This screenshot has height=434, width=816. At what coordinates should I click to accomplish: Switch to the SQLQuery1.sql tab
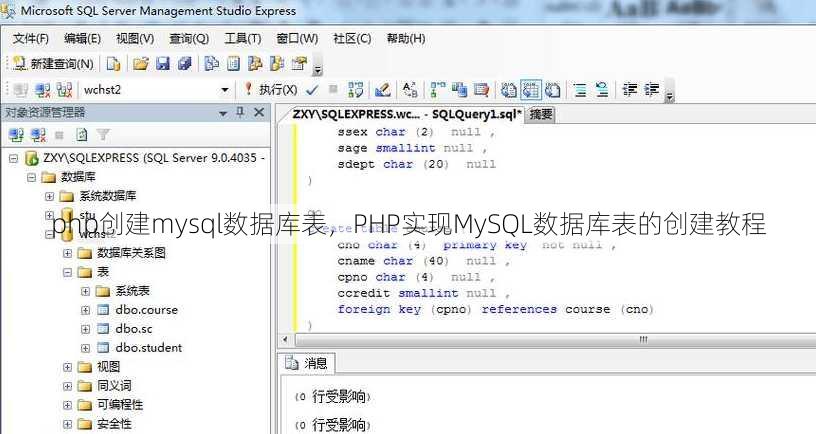406,114
